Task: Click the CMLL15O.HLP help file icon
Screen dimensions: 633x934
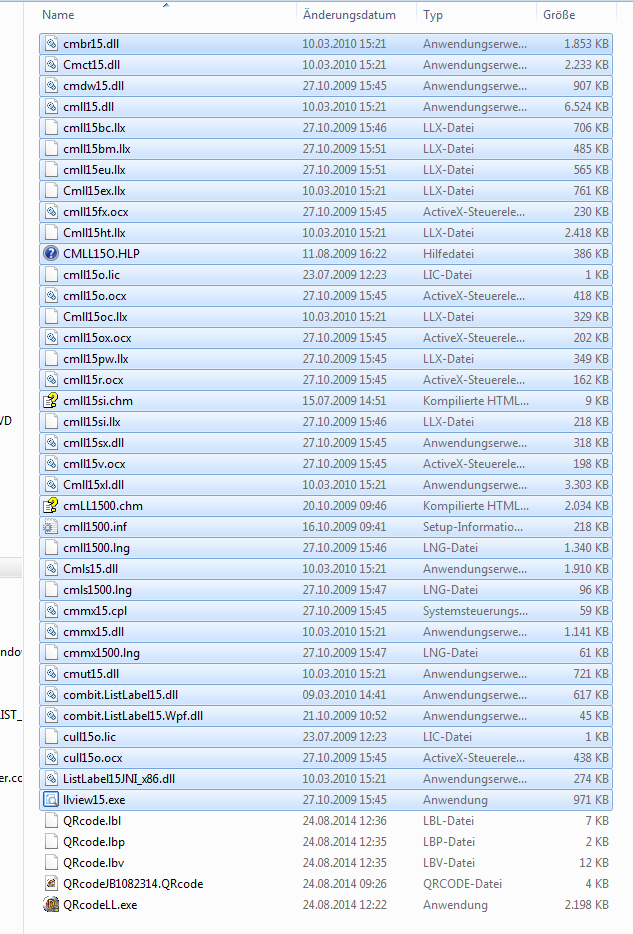Action: (x=51, y=254)
